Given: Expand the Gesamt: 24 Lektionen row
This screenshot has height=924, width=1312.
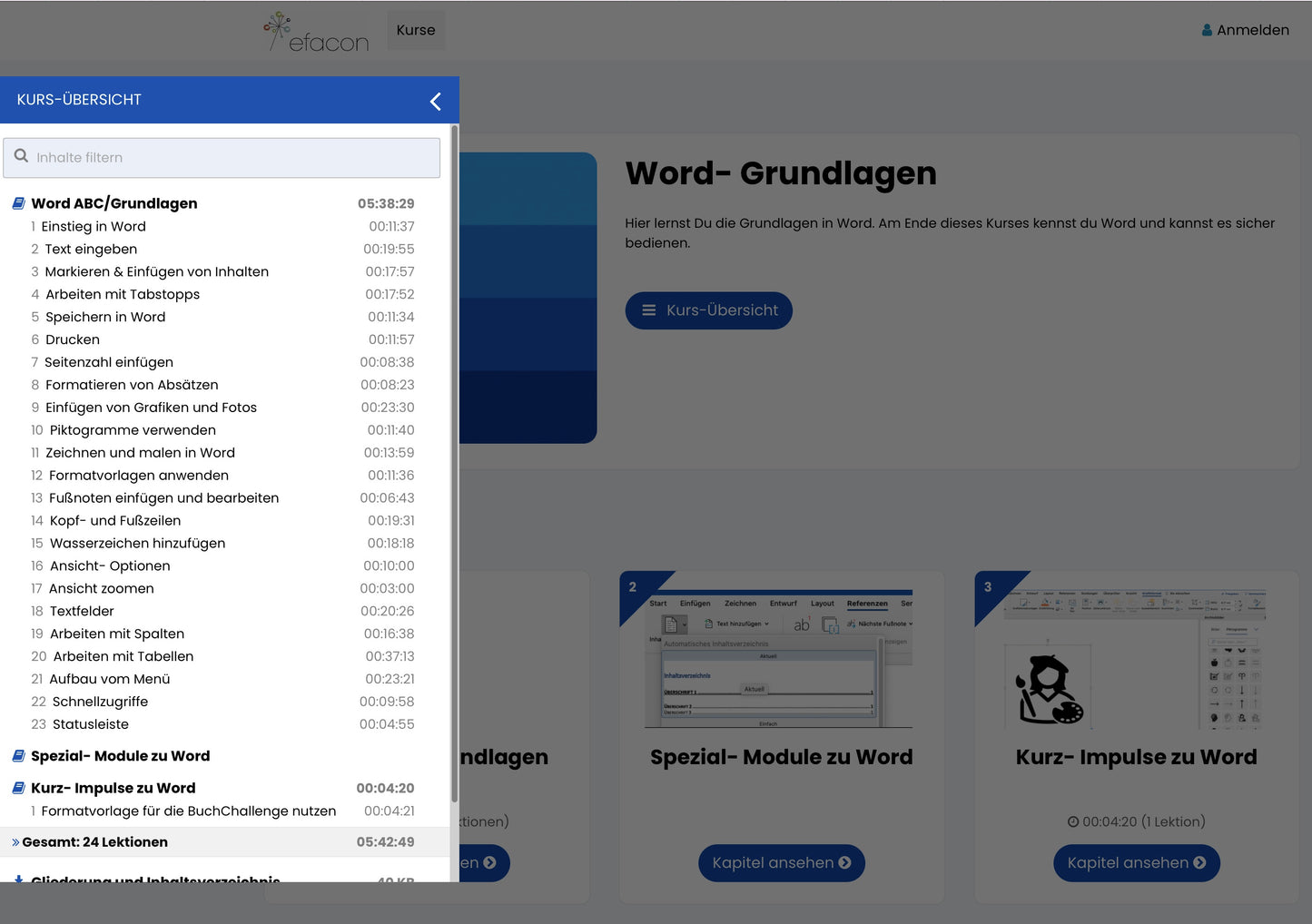Looking at the screenshot, I should [94, 842].
